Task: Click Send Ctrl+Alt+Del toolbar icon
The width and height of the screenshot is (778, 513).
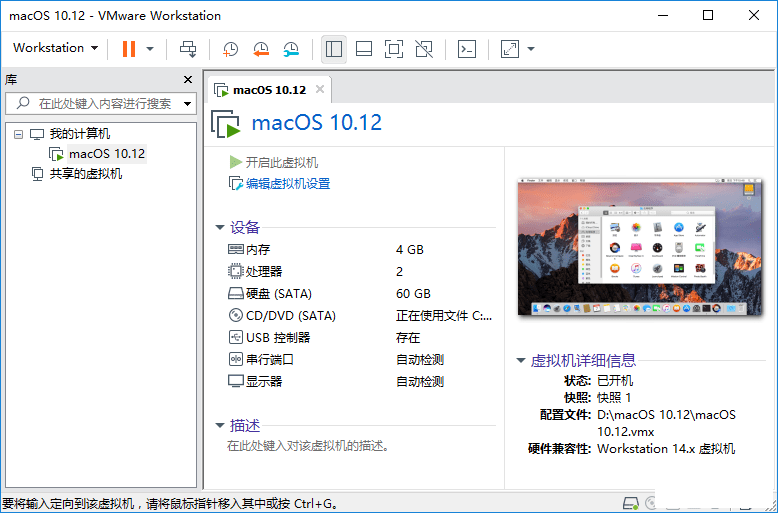Action: 188,48
